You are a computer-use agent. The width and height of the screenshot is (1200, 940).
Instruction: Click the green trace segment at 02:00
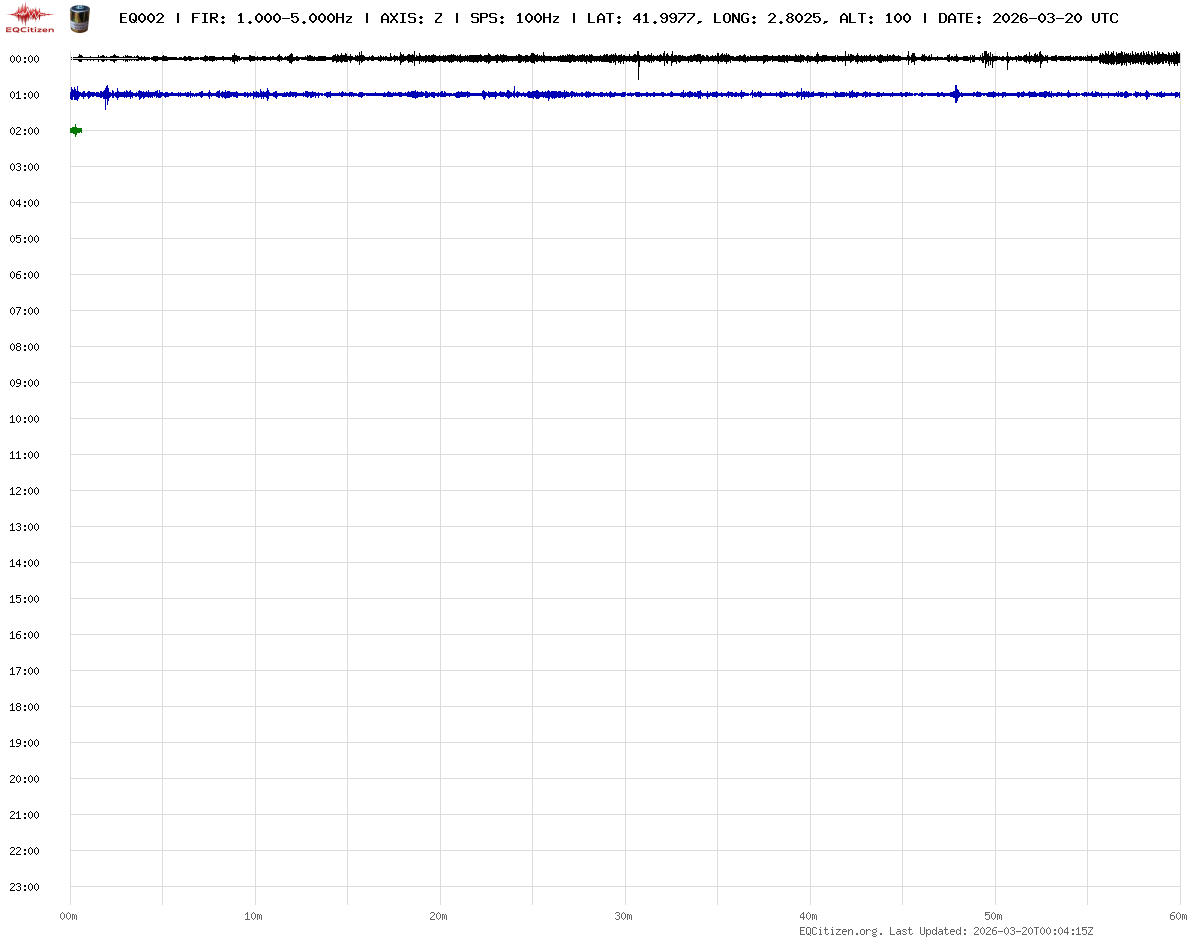(75, 130)
